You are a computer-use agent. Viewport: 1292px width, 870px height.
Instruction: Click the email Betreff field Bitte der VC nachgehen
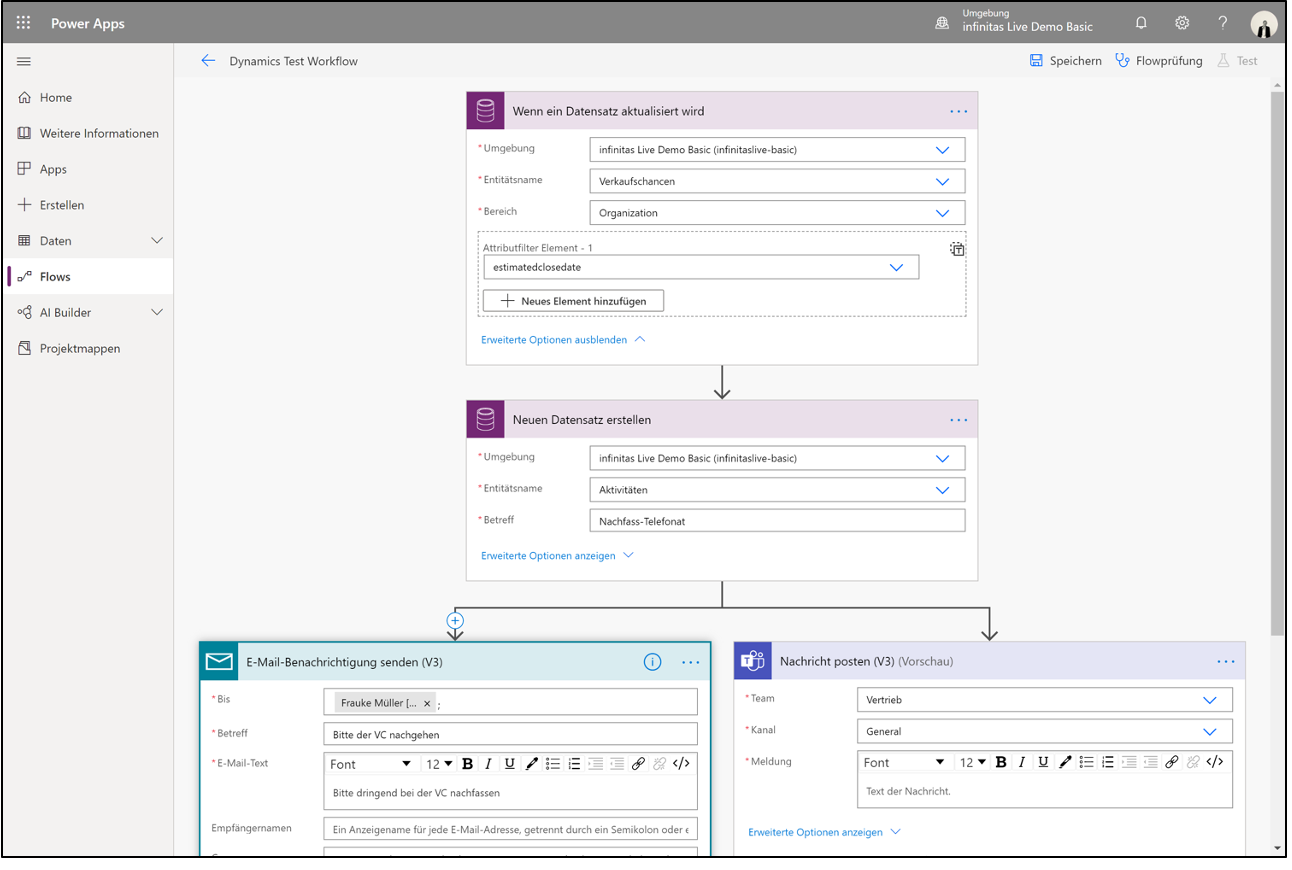[510, 734]
